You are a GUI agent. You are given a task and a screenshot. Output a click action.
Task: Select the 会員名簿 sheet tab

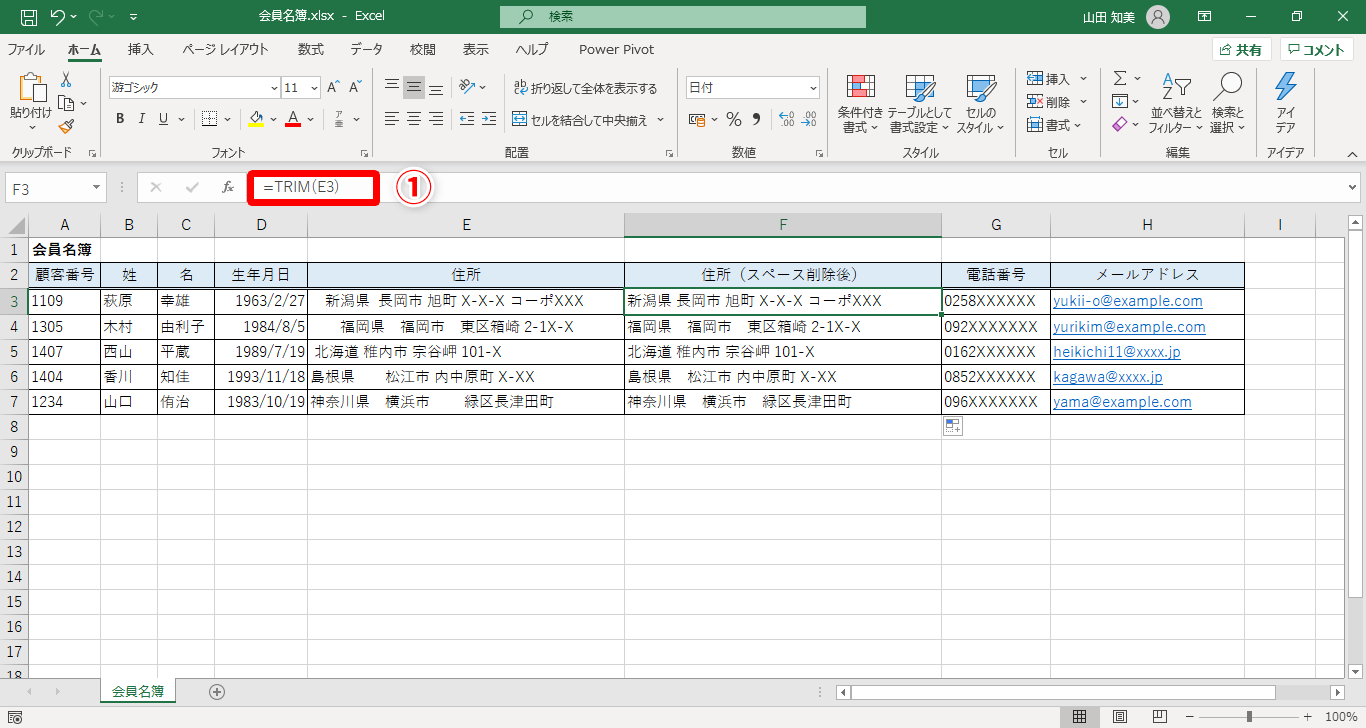click(138, 691)
